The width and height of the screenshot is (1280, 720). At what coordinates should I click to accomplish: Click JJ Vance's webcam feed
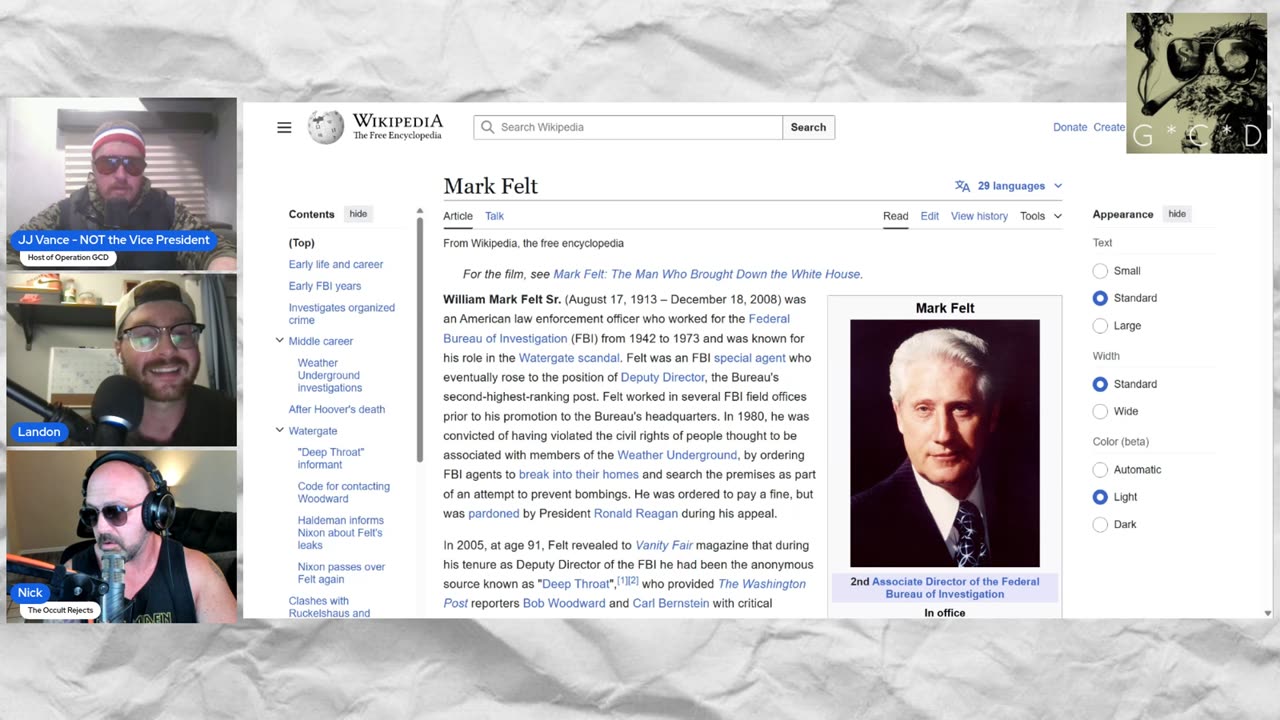click(x=121, y=184)
